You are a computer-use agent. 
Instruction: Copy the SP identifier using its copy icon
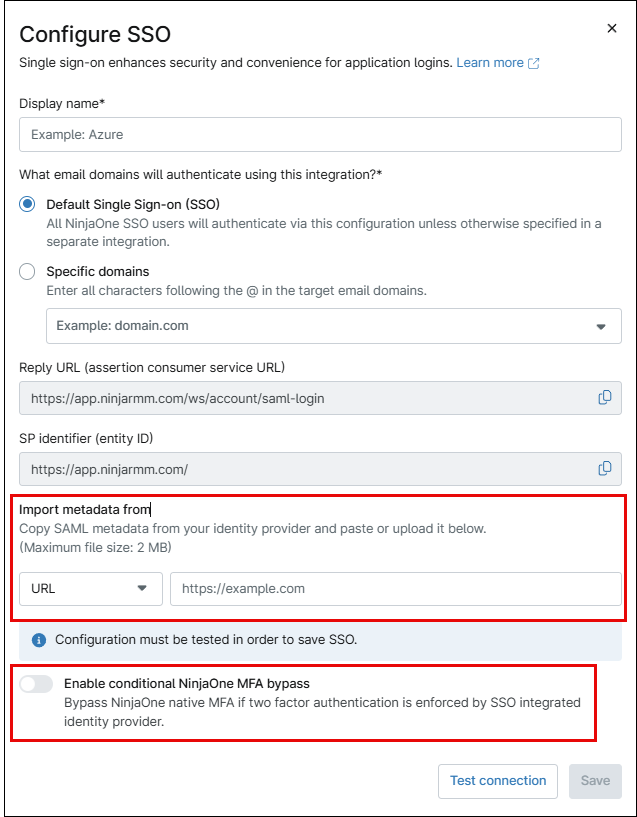click(604, 467)
